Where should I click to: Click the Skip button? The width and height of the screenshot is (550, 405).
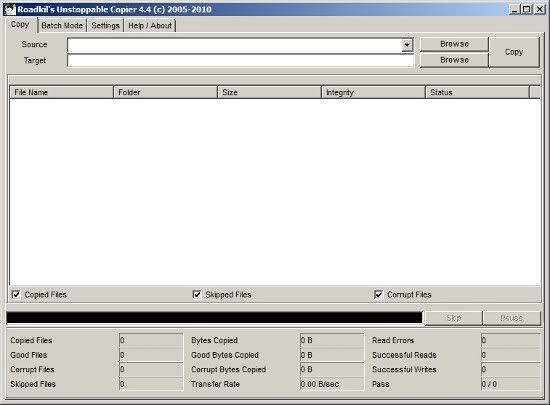454,318
